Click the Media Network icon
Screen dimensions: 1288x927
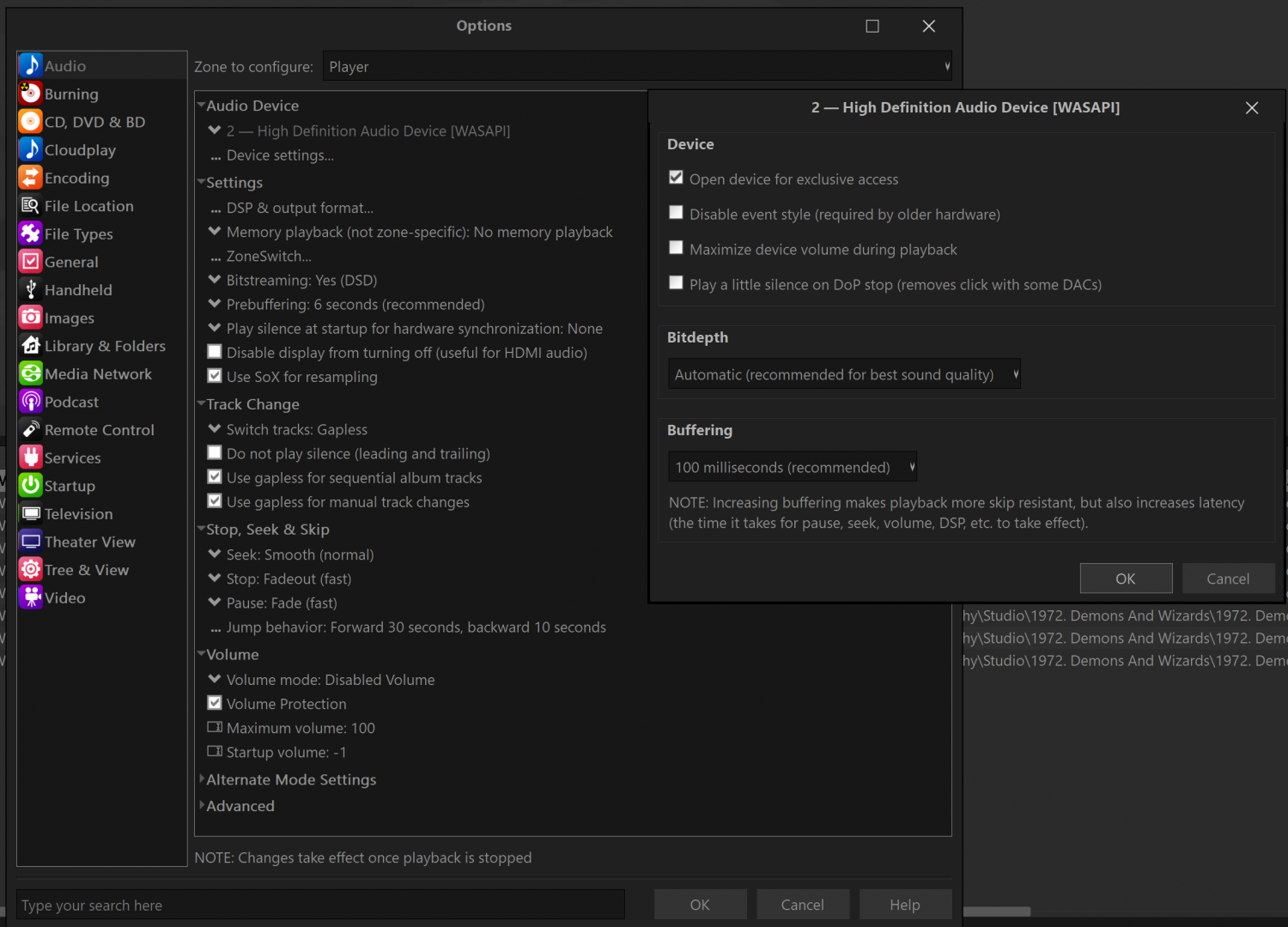[x=31, y=373]
